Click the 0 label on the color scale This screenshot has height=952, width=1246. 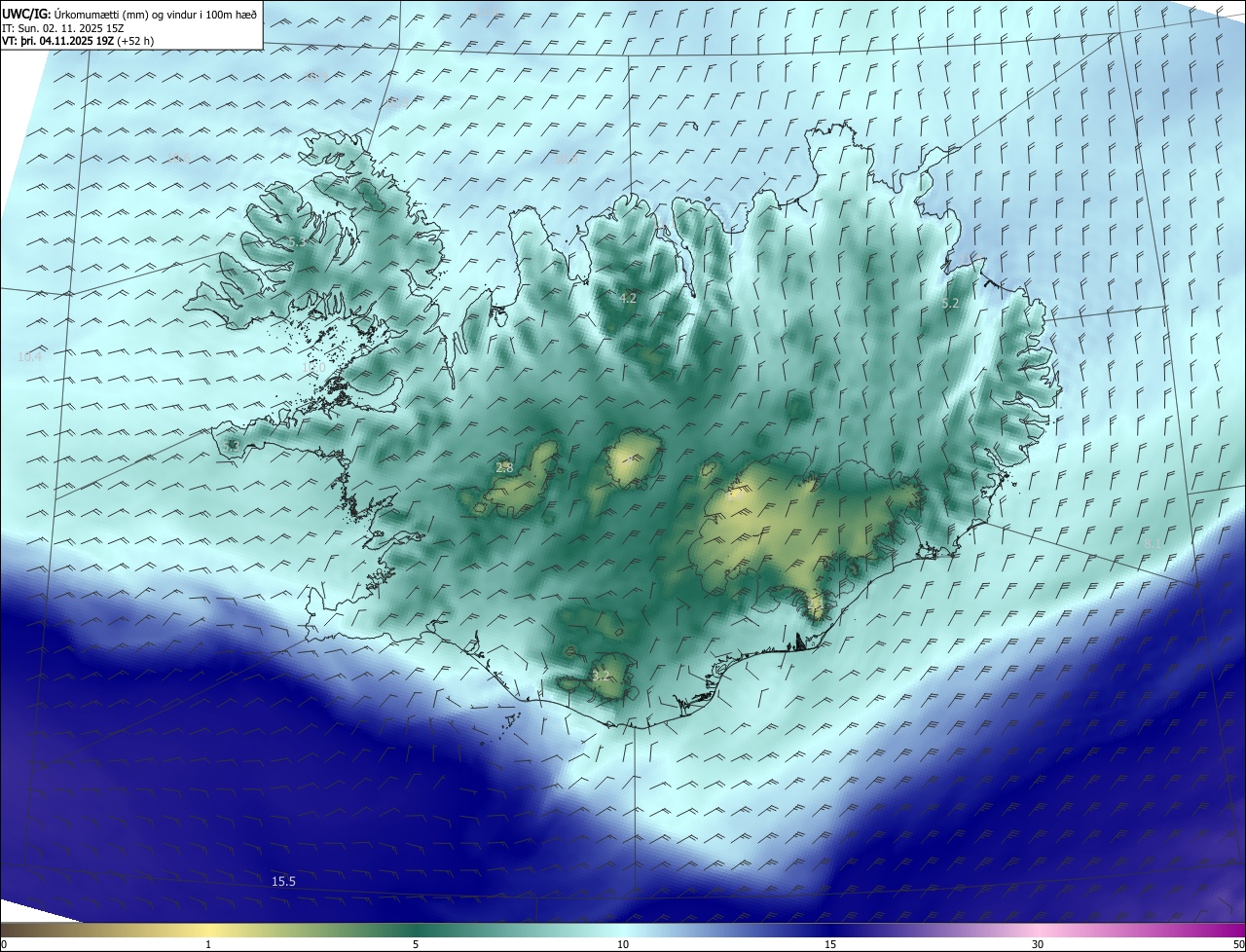4,944
